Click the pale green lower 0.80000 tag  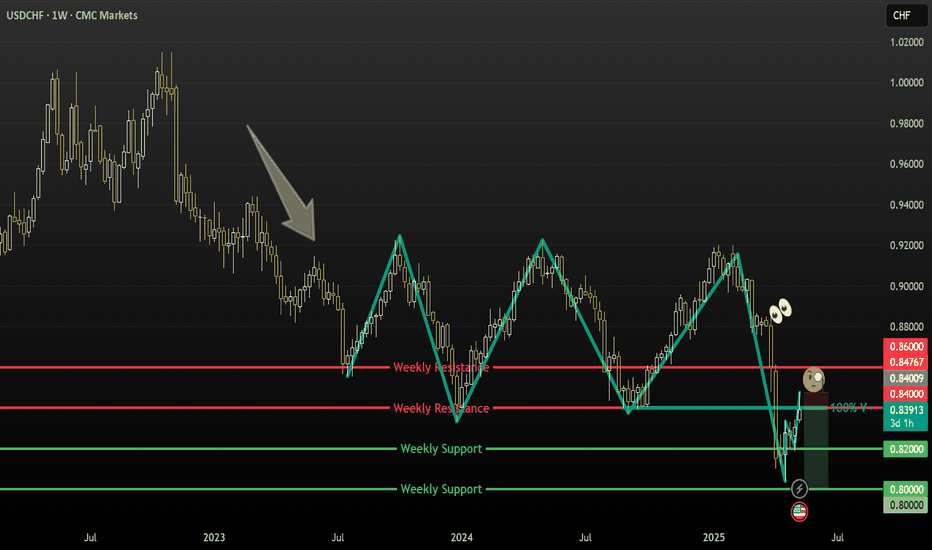(906, 505)
